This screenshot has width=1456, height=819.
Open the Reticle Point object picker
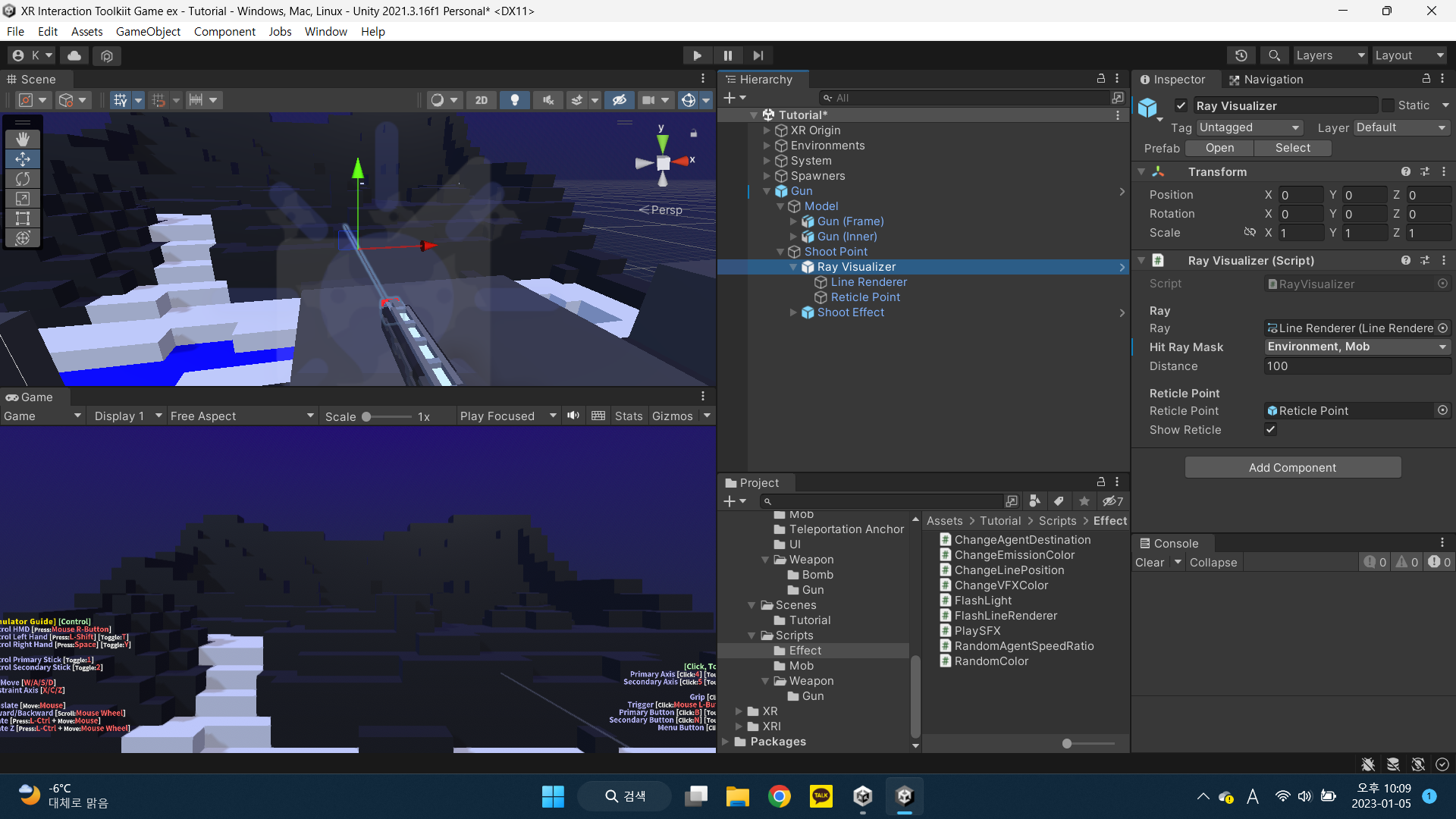1442,410
